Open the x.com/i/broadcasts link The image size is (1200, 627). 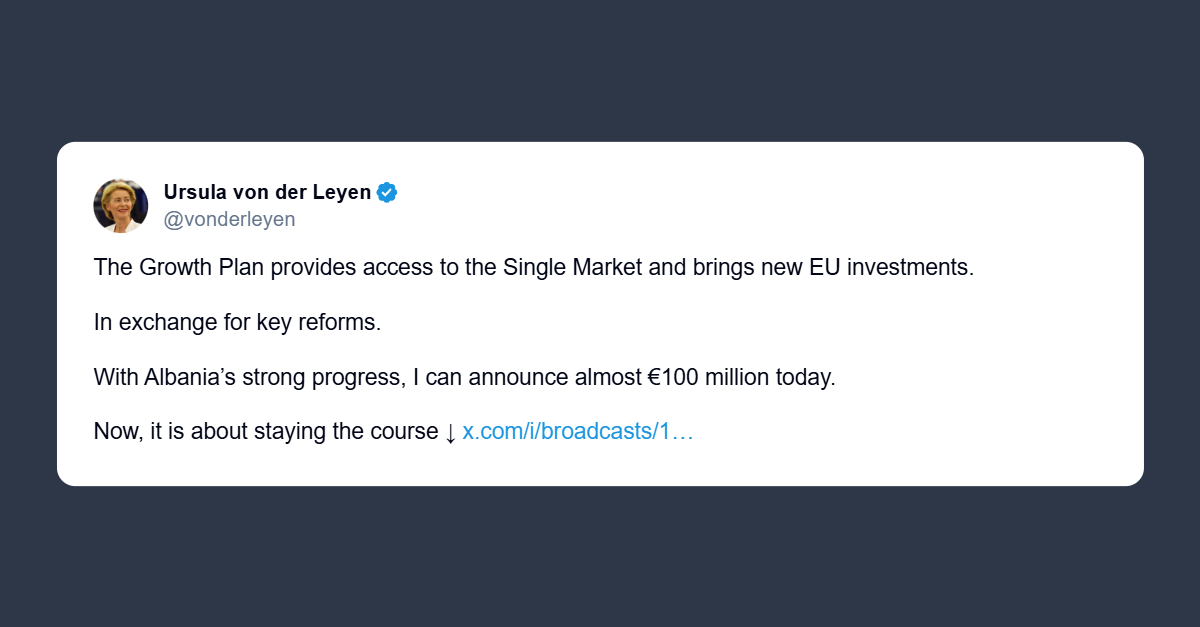[x=577, y=432]
